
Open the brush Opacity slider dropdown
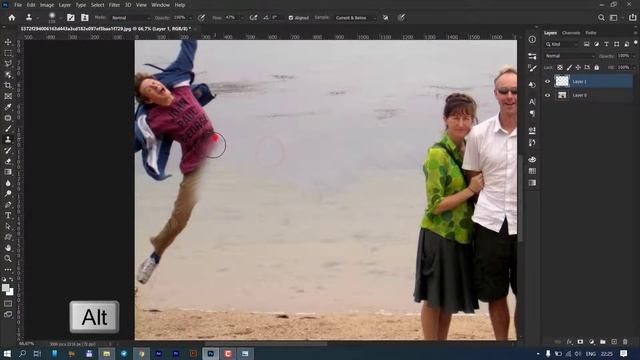tap(190, 18)
